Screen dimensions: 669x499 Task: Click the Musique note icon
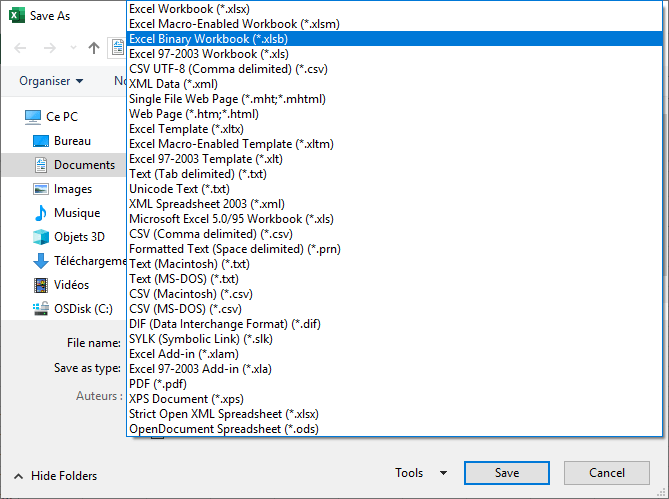coord(41,213)
